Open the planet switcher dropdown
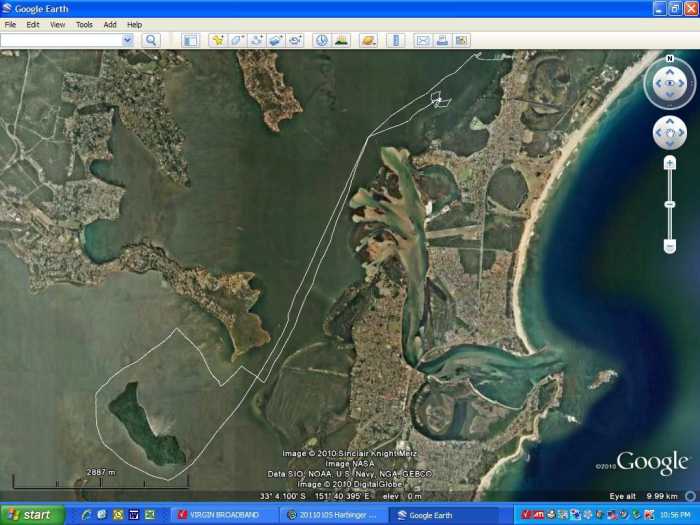The width and height of the screenshot is (700, 525). tap(368, 40)
